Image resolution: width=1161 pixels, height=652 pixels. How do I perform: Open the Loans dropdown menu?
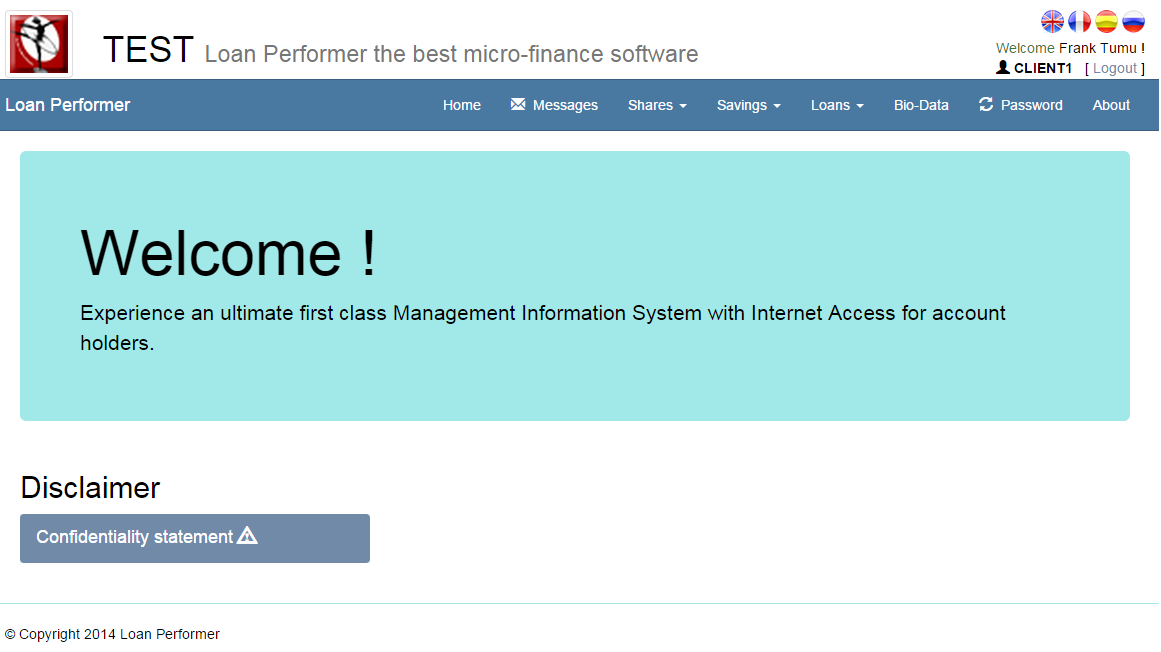tap(837, 105)
